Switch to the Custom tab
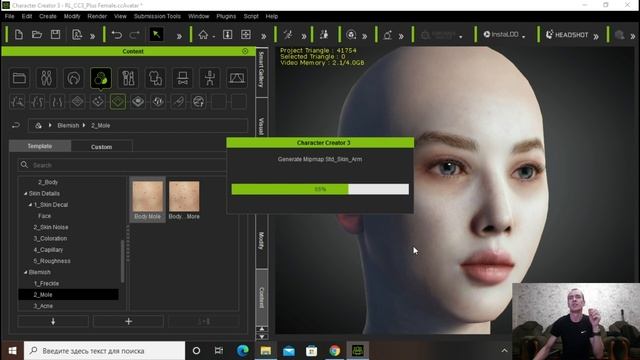640x360 pixels. point(102,147)
